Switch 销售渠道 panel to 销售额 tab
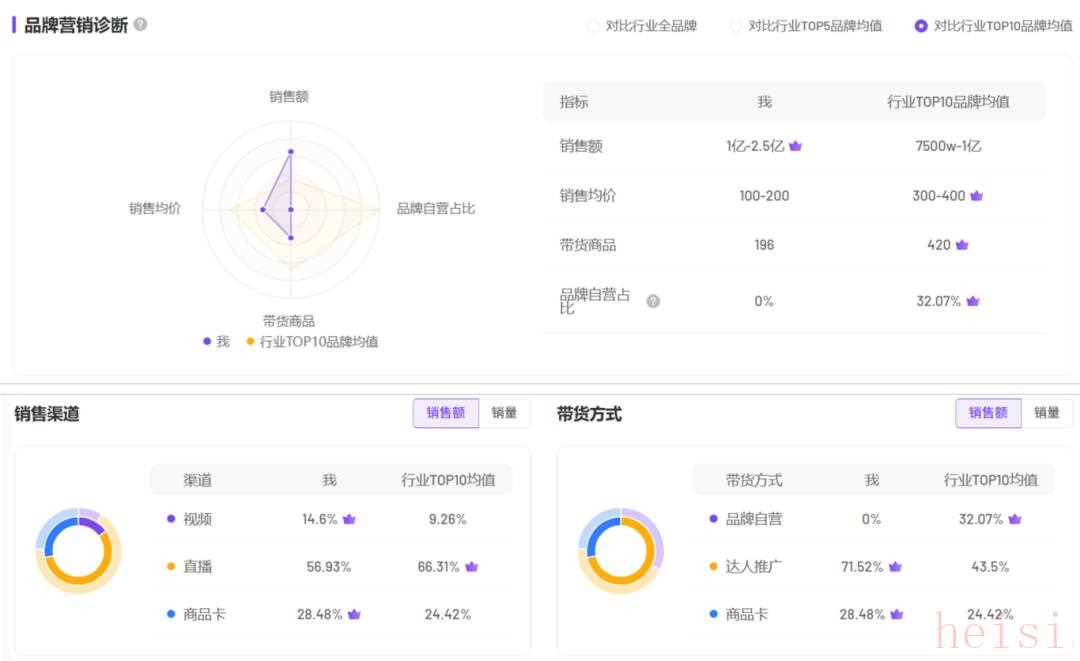Viewport: 1080px width, 661px height. (446, 413)
